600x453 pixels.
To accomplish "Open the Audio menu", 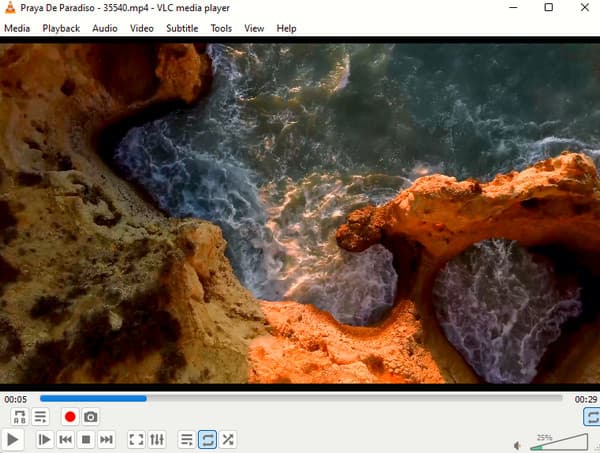I will click(105, 28).
